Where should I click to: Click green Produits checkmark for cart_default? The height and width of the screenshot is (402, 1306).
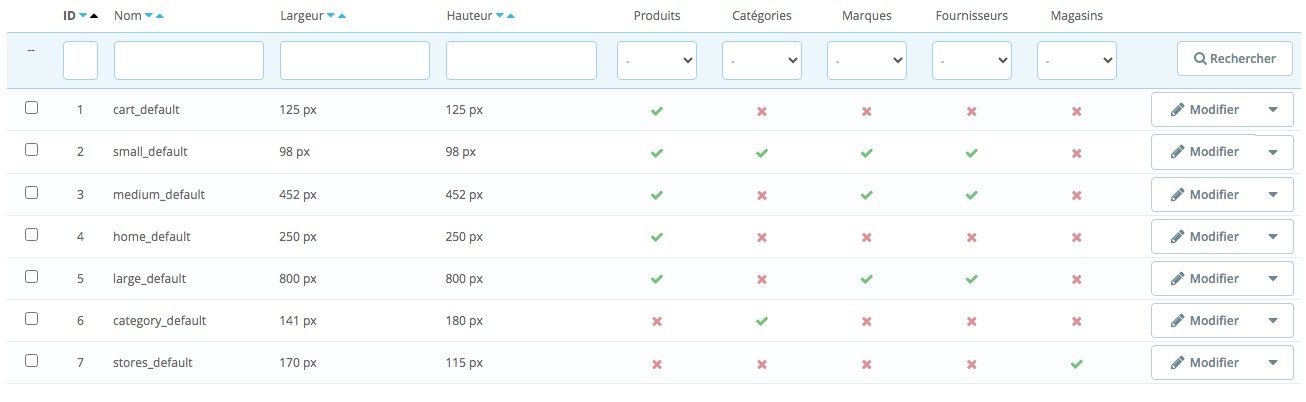656,111
